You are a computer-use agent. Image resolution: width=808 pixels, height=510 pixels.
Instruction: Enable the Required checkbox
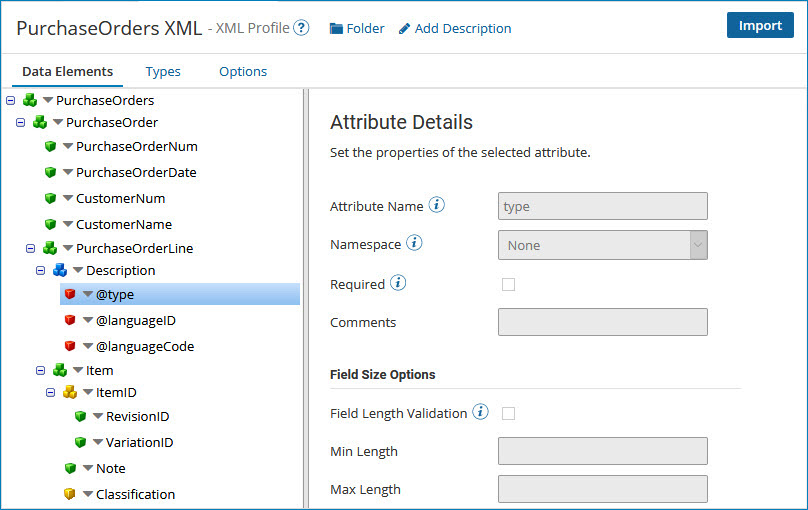pos(508,284)
